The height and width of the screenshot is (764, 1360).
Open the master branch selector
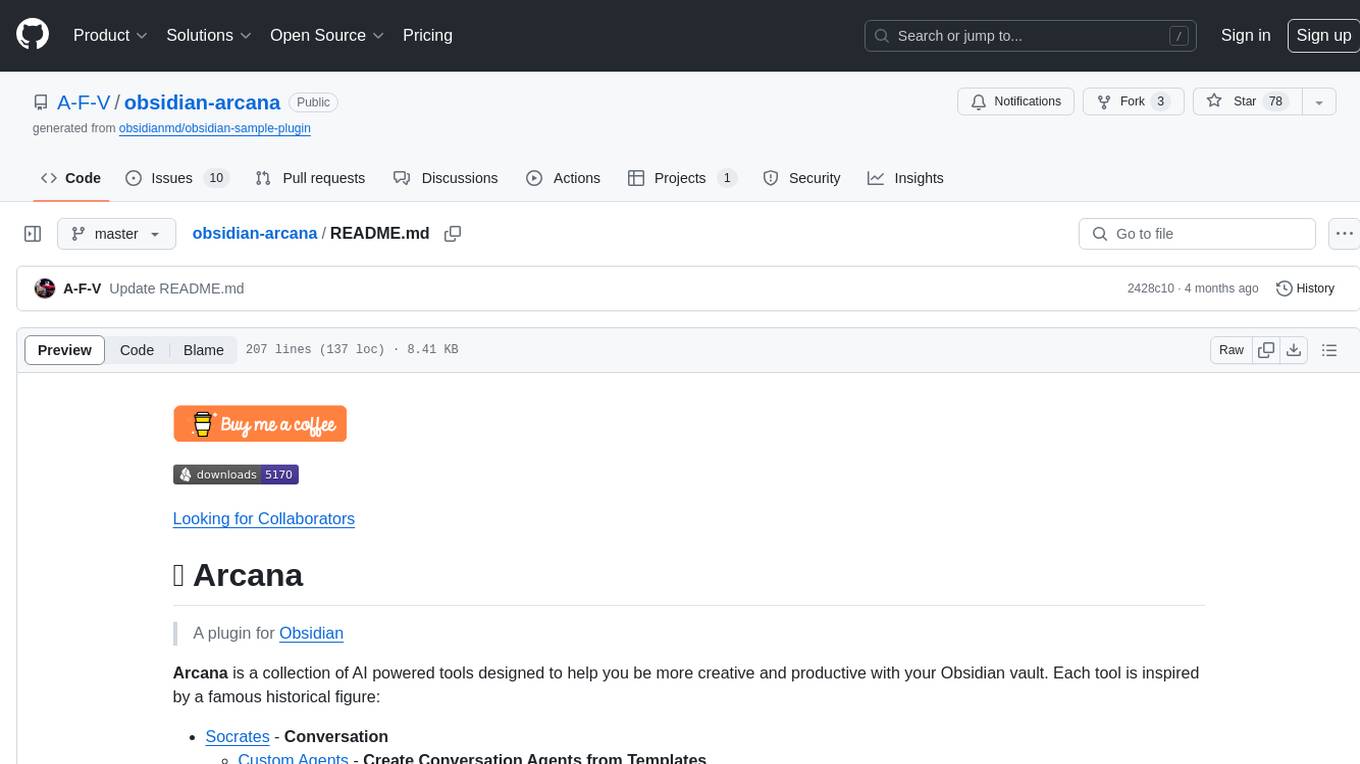[x=116, y=234]
